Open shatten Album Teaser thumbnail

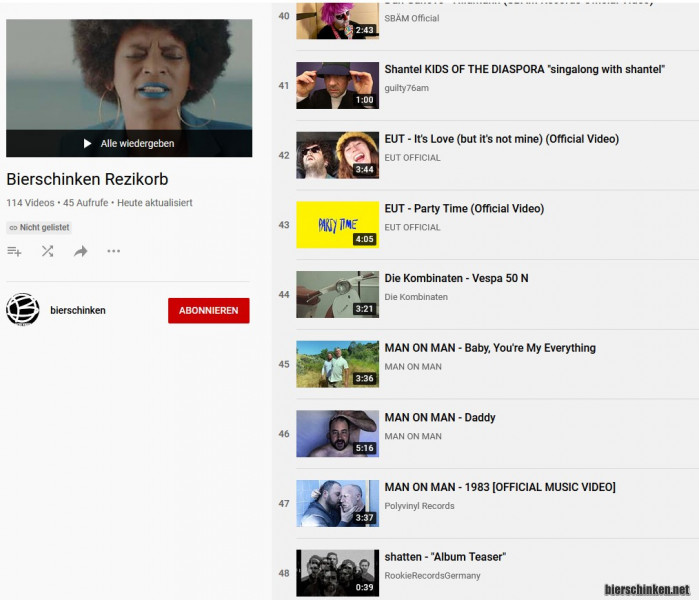337,573
